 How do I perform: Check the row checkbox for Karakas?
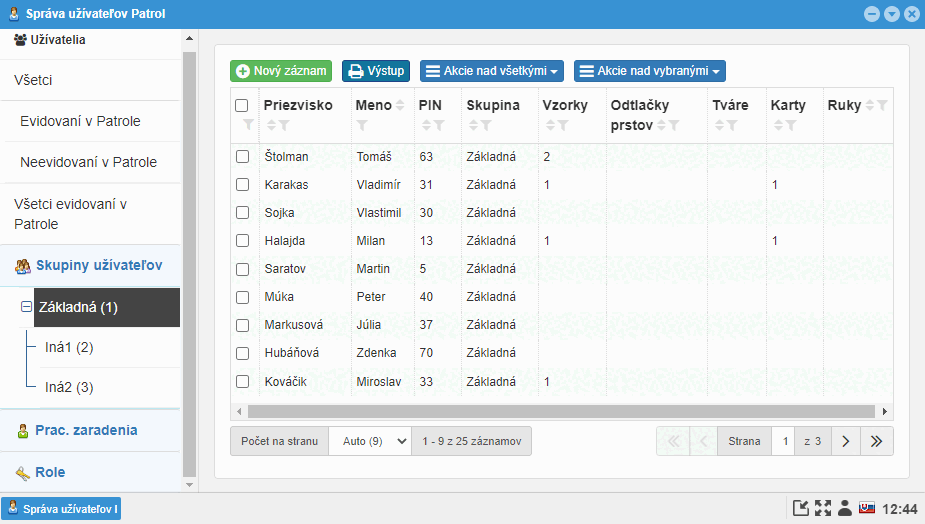tap(242, 185)
